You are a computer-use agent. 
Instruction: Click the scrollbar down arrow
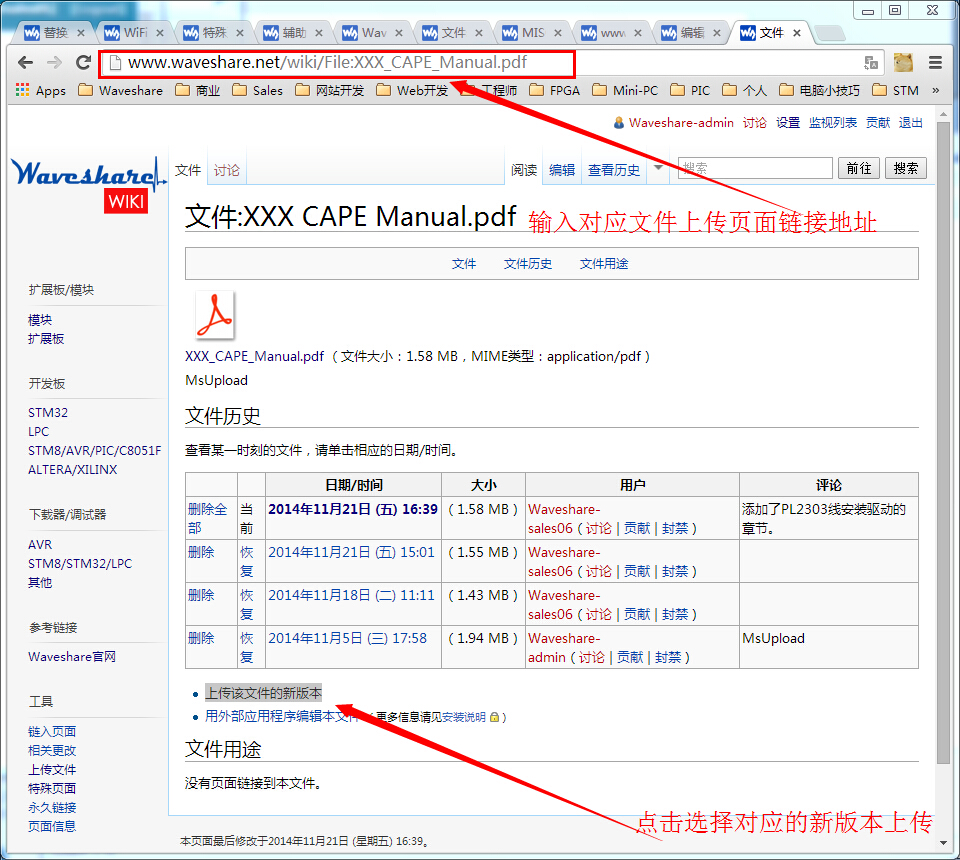pyautogui.click(x=943, y=843)
